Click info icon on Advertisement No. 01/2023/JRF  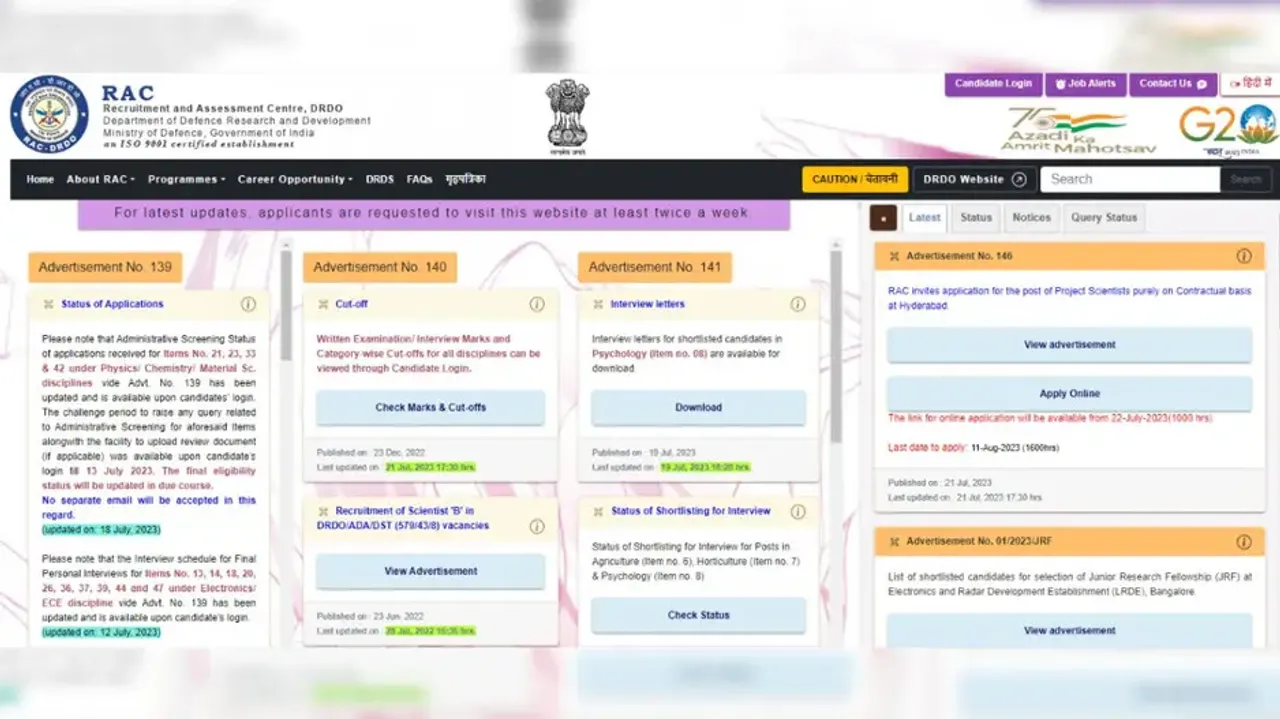tap(1244, 542)
